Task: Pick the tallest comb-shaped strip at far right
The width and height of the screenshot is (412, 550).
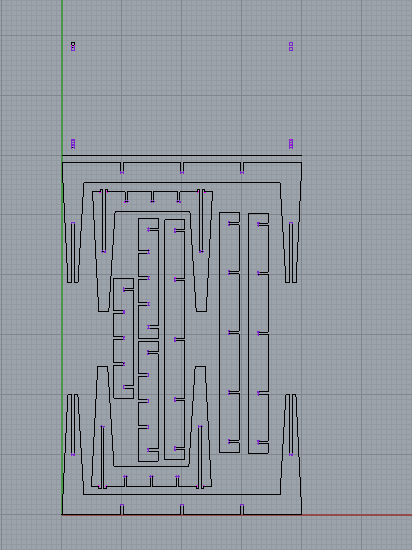Action: tap(259, 333)
